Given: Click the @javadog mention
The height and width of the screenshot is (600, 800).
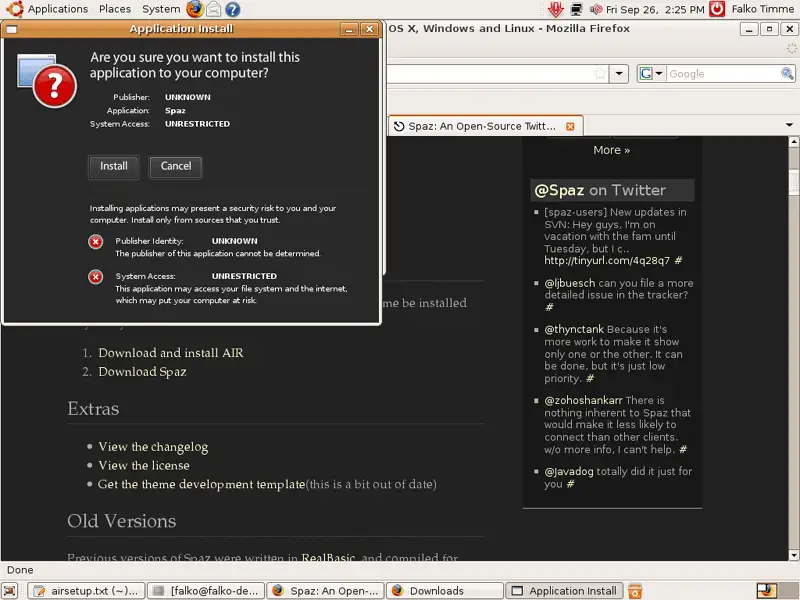Looking at the screenshot, I should 569,471.
